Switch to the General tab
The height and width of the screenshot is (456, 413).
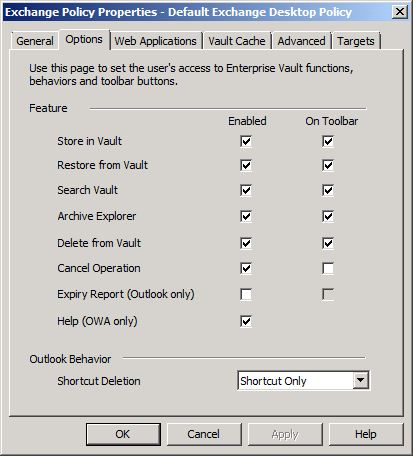[x=35, y=41]
